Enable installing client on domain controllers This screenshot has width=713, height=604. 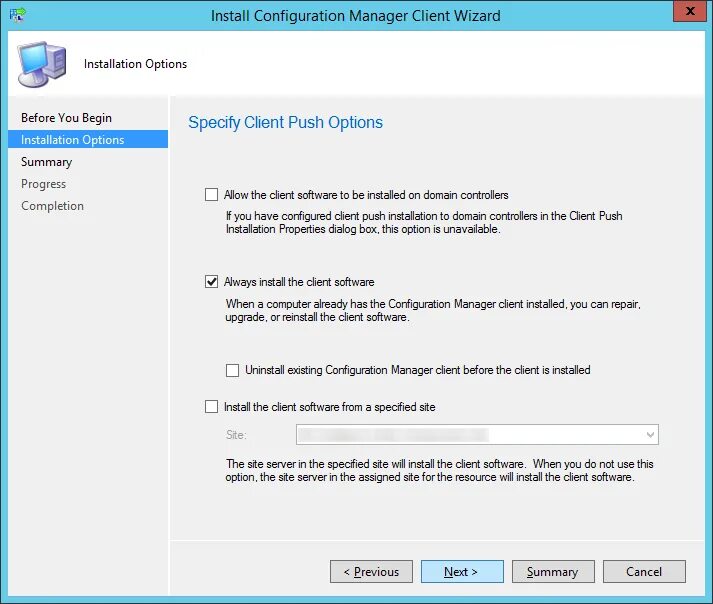[211, 195]
